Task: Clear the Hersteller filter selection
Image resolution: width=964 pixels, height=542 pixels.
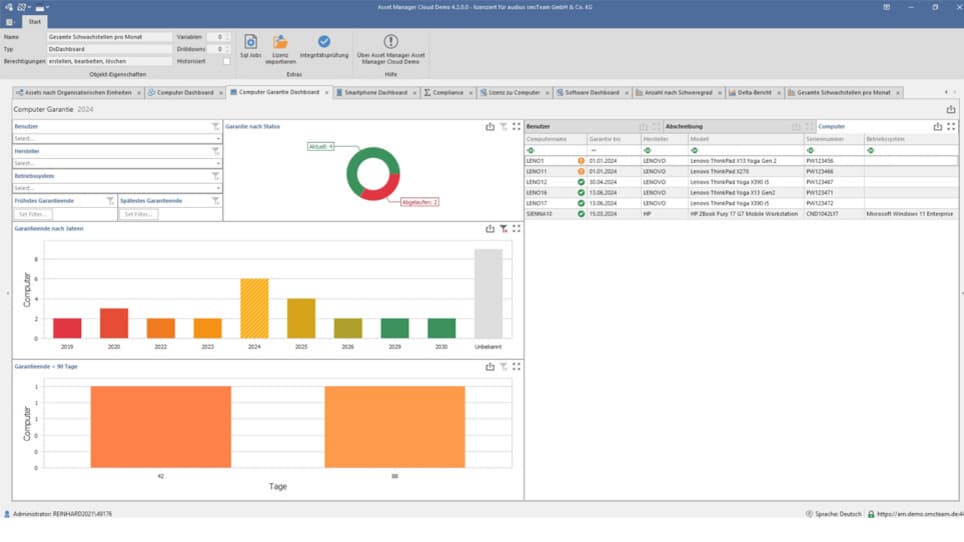Action: click(215, 151)
